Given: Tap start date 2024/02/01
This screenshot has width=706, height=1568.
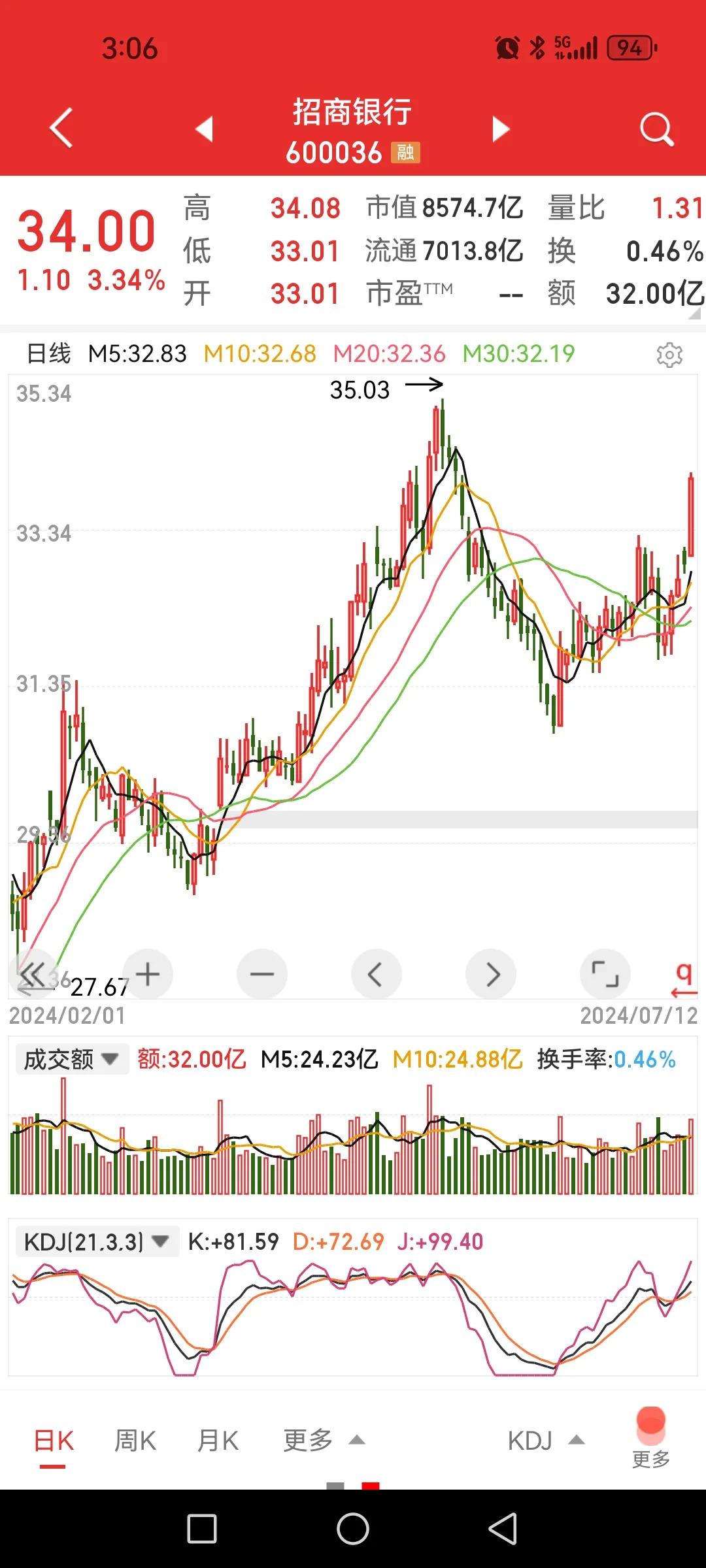Looking at the screenshot, I should pyautogui.click(x=67, y=1015).
